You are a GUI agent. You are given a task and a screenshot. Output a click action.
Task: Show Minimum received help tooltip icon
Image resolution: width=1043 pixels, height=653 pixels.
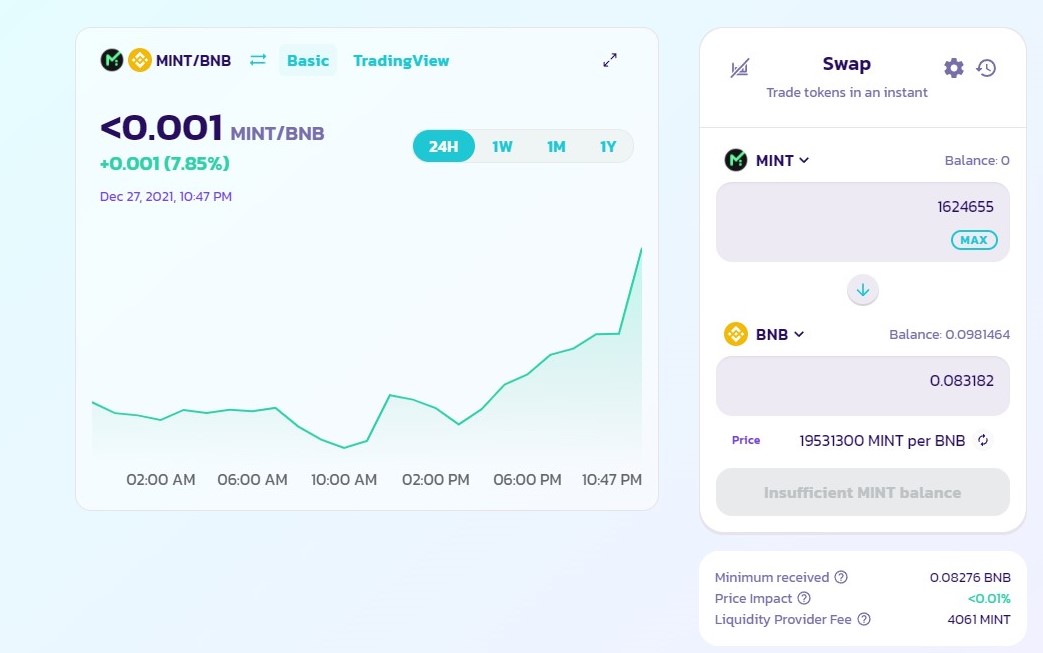[841, 577]
